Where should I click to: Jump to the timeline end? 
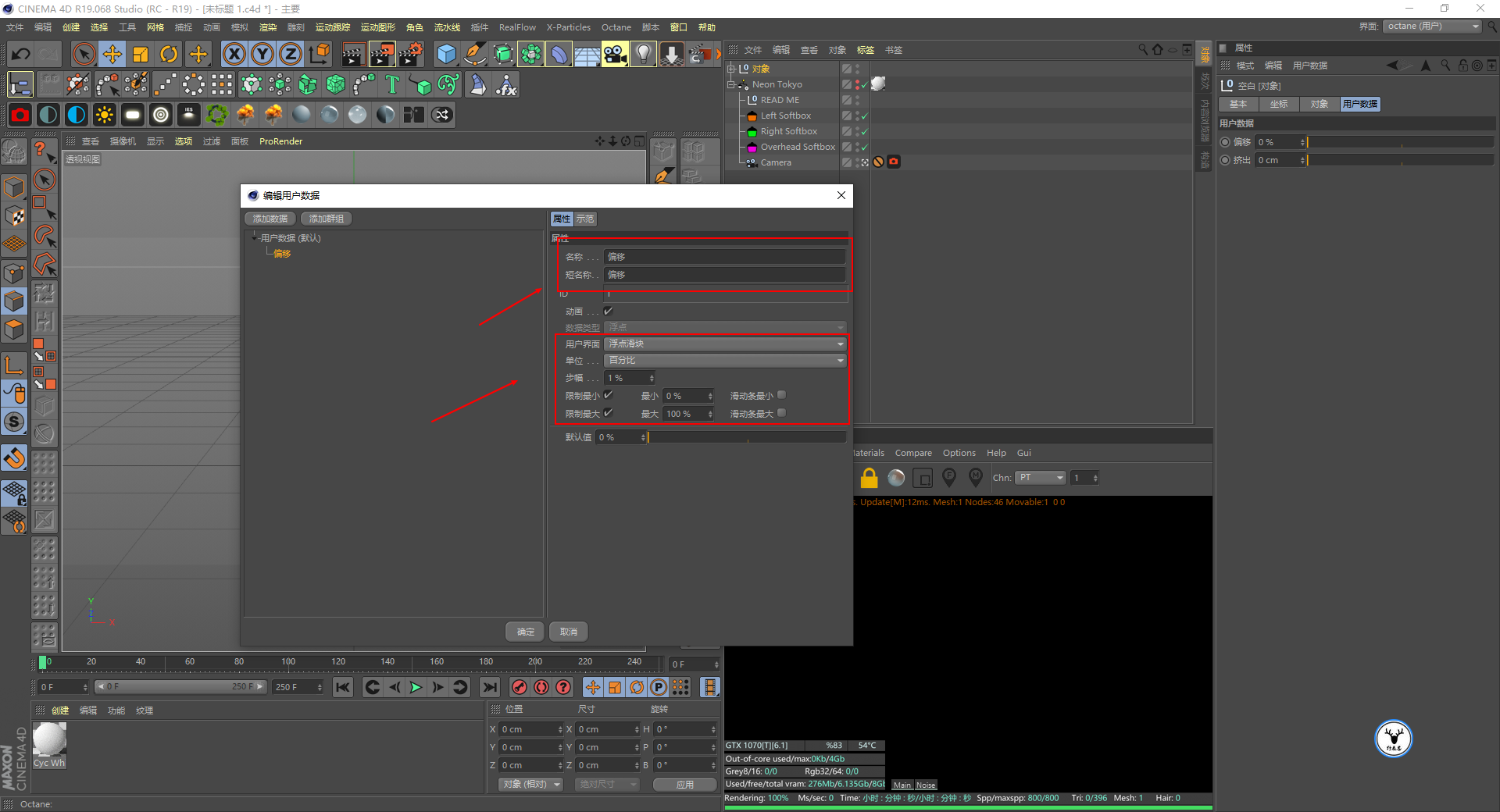click(490, 687)
